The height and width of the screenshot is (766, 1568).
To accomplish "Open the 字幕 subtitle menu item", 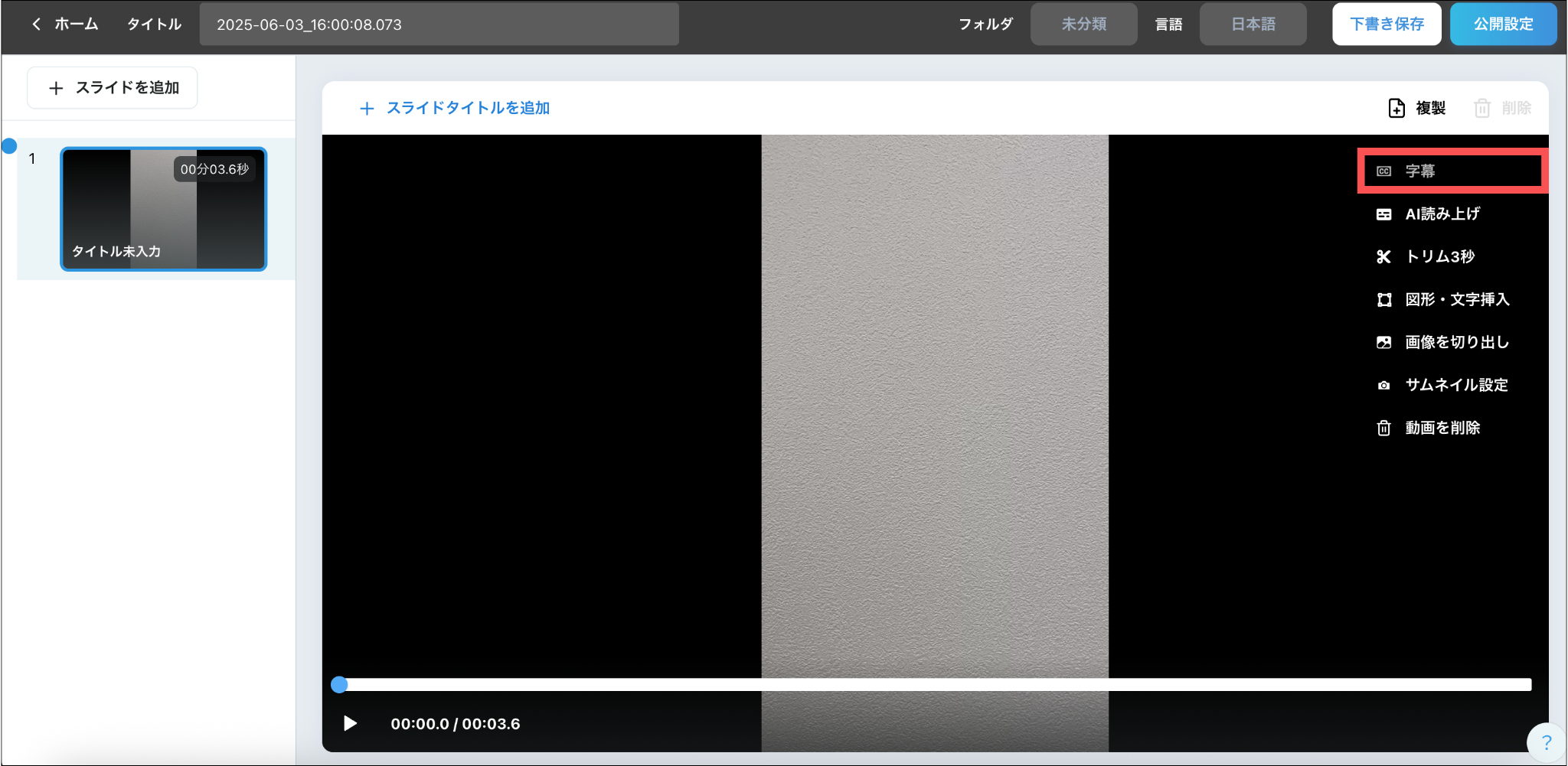I will pyautogui.click(x=1452, y=171).
